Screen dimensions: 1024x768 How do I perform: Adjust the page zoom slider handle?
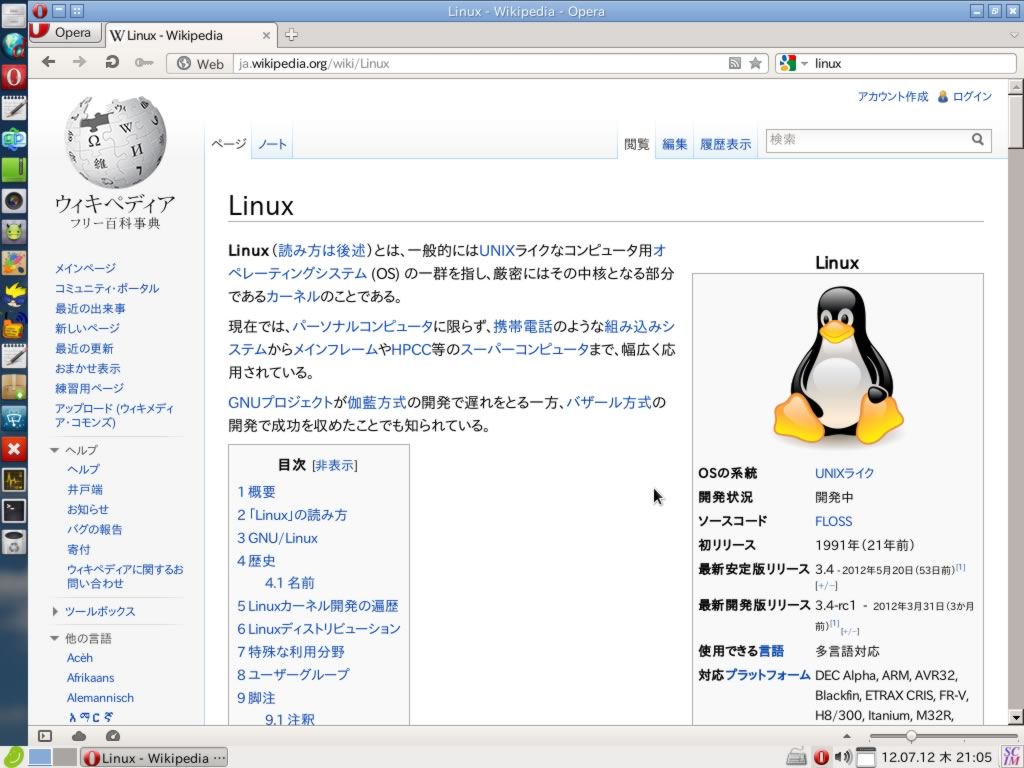[910, 736]
